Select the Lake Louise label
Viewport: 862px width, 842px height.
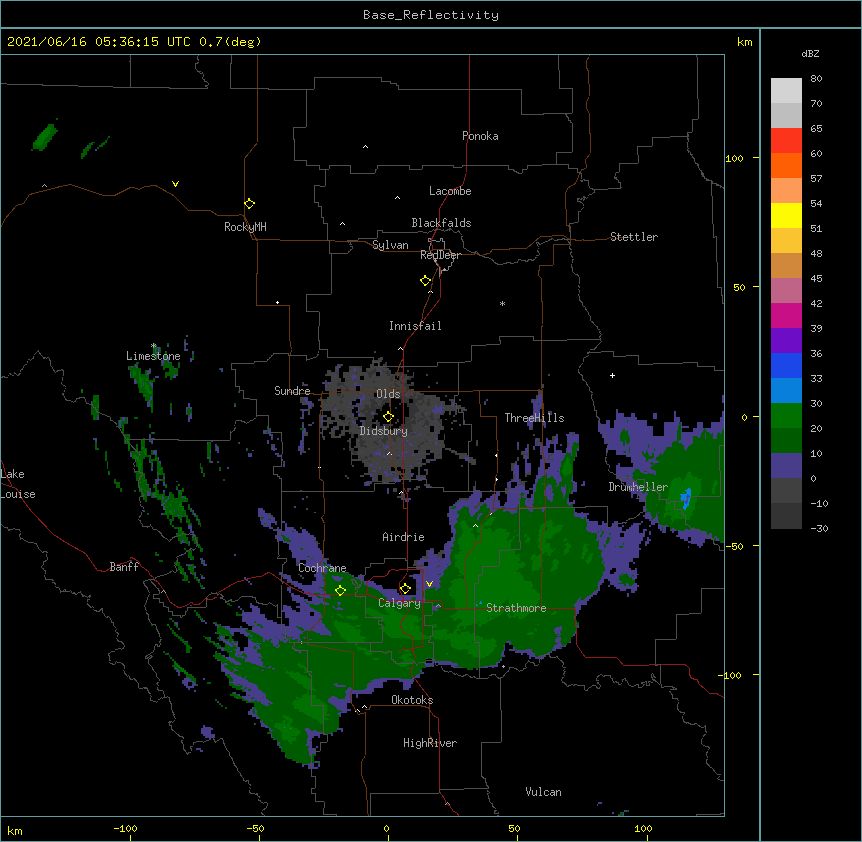17,484
